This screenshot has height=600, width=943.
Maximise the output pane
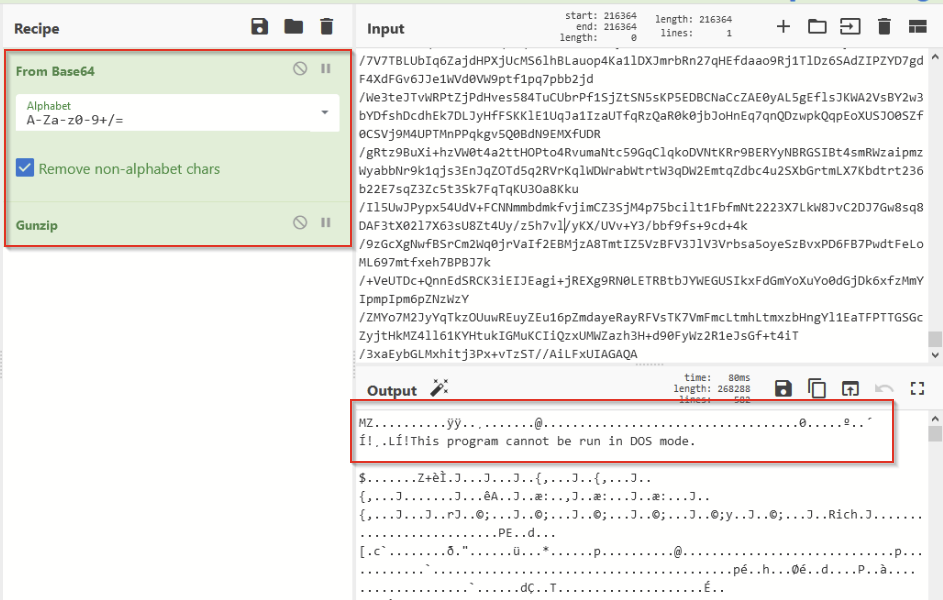[917, 389]
